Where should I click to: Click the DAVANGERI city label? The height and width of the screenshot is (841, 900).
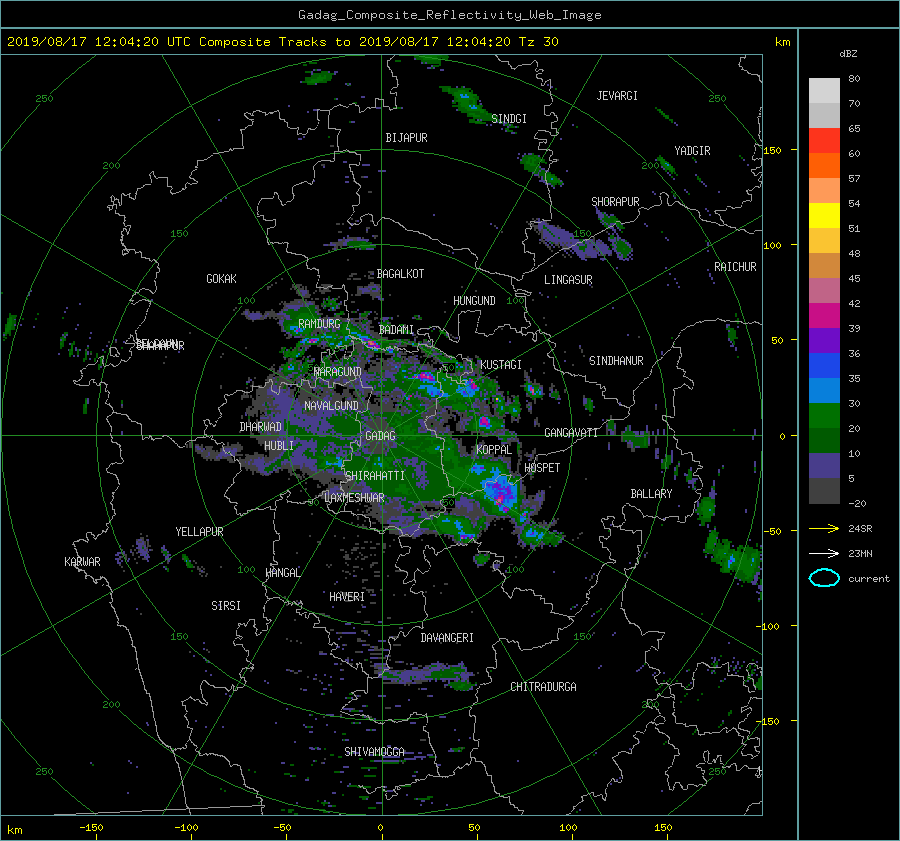click(x=447, y=638)
